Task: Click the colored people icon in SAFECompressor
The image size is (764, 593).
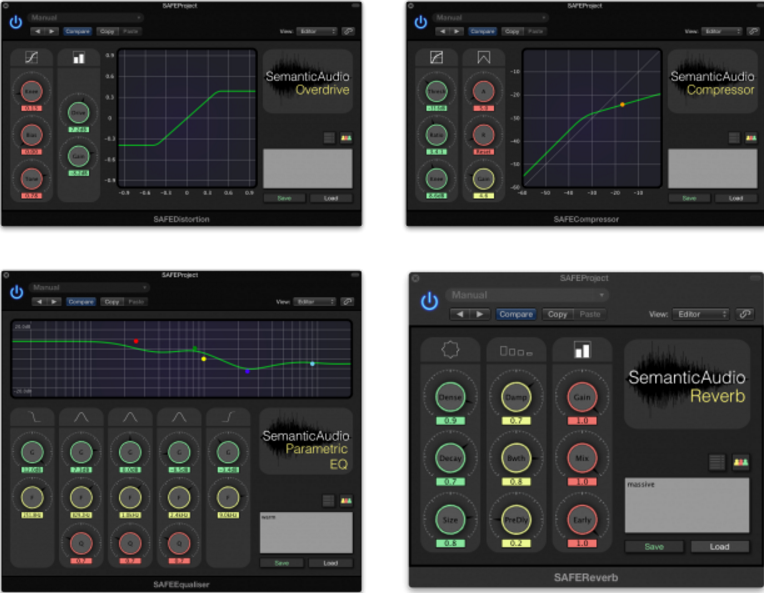Action: [751, 138]
